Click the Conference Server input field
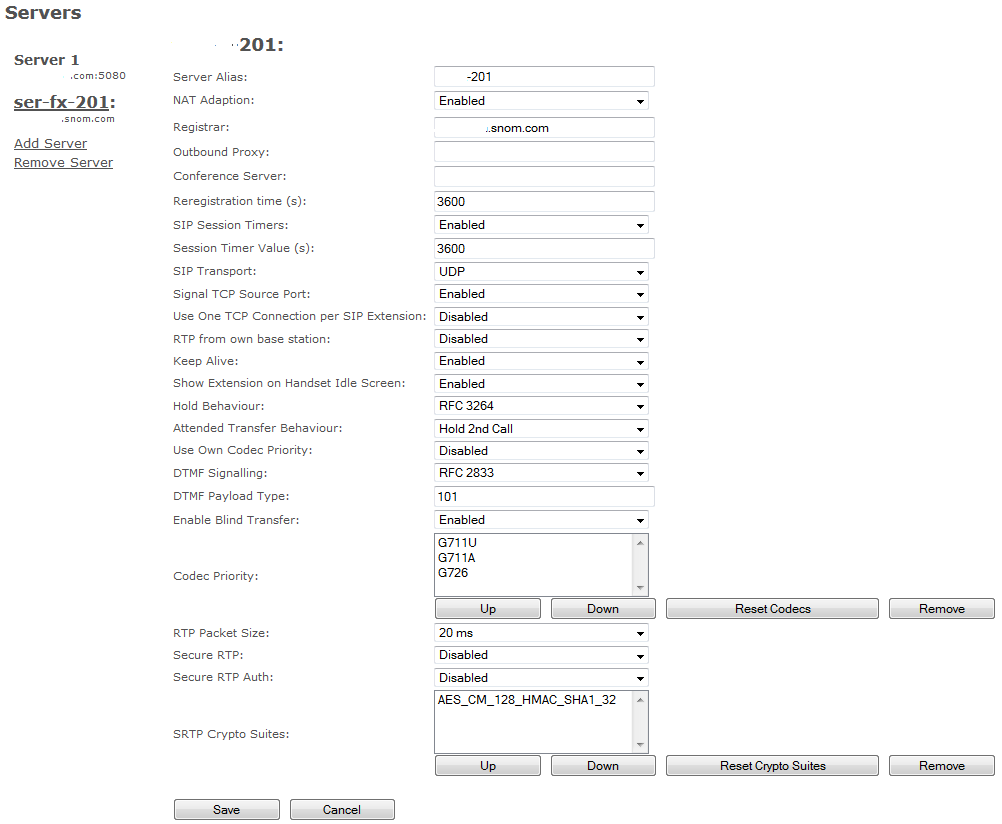The height and width of the screenshot is (824, 1002). (544, 176)
